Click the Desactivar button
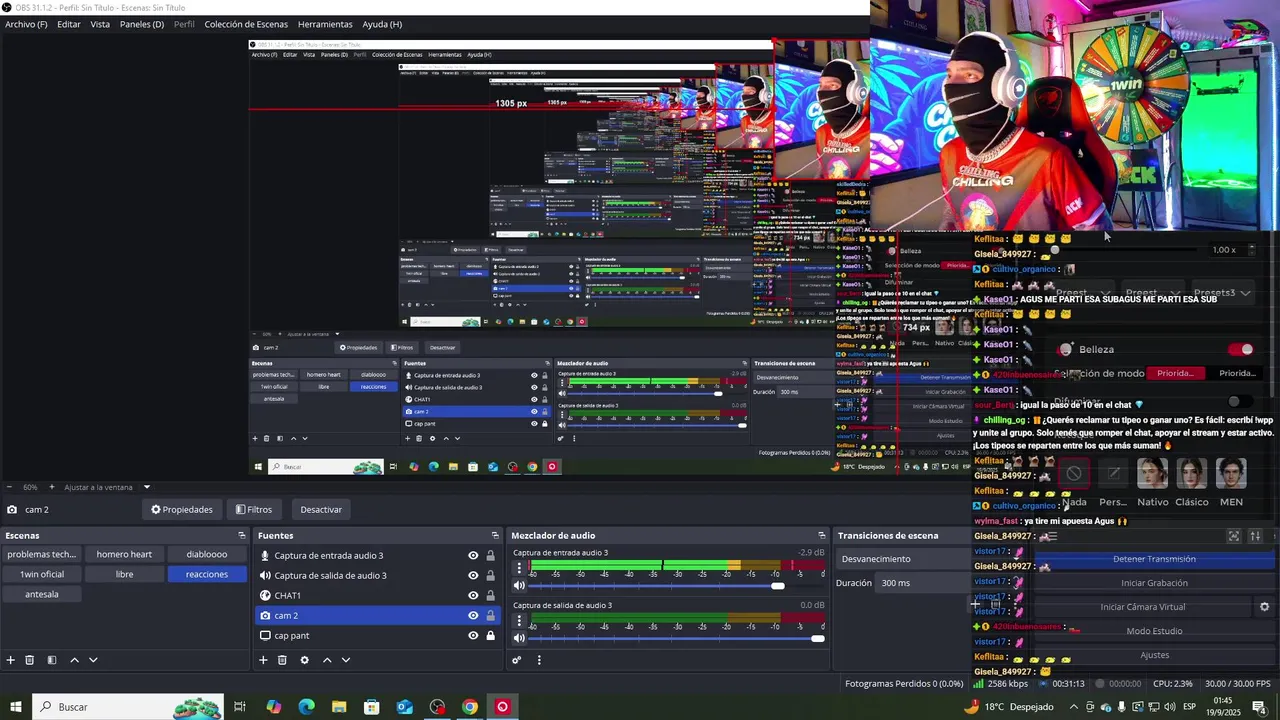Viewport: 1280px width, 720px height. click(x=321, y=510)
